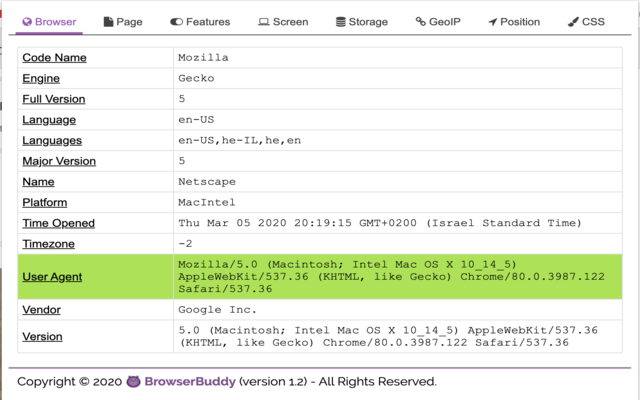Click the link icon on GeoIP tab
This screenshot has height=400, width=640.
click(x=420, y=21)
